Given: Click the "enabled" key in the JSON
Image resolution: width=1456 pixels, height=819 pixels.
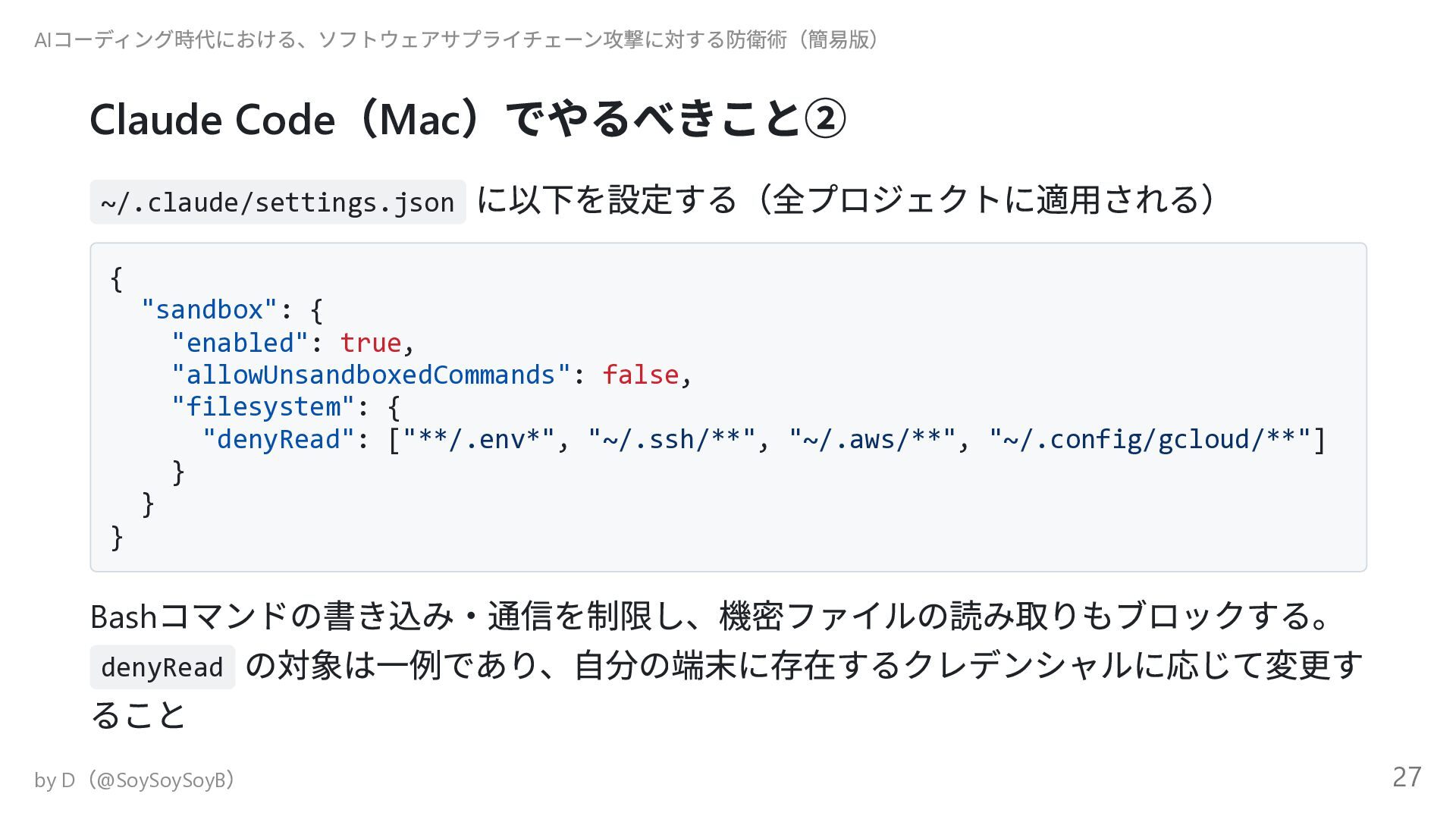Looking at the screenshot, I should (x=240, y=343).
